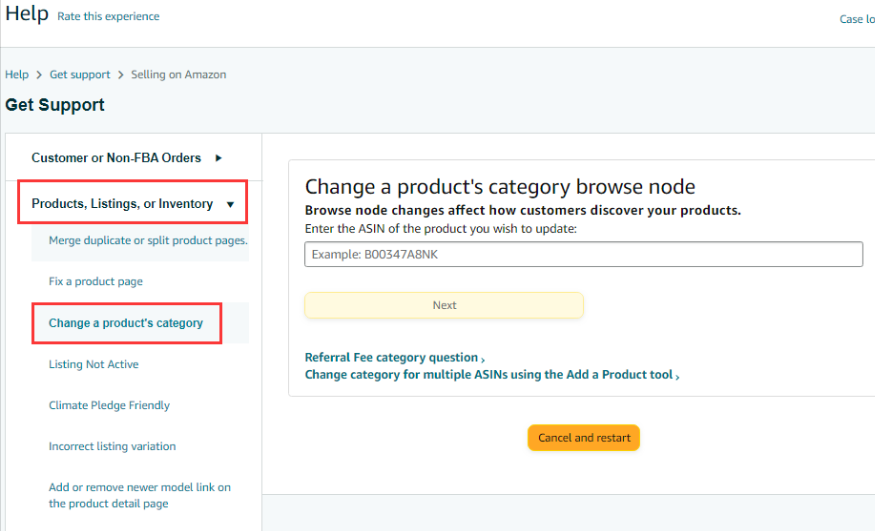Click the Cancel and restart button
Image resolution: width=875 pixels, height=531 pixels.
pos(583,438)
